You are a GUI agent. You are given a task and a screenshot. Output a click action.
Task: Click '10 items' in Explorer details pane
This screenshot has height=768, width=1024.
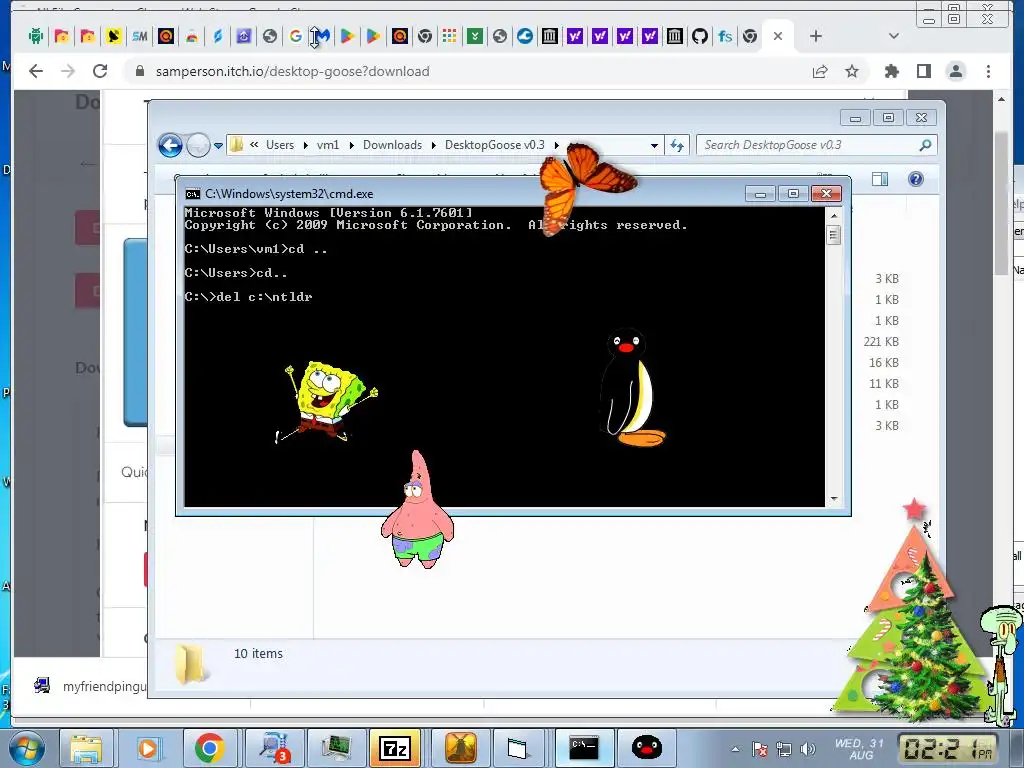pos(258,653)
